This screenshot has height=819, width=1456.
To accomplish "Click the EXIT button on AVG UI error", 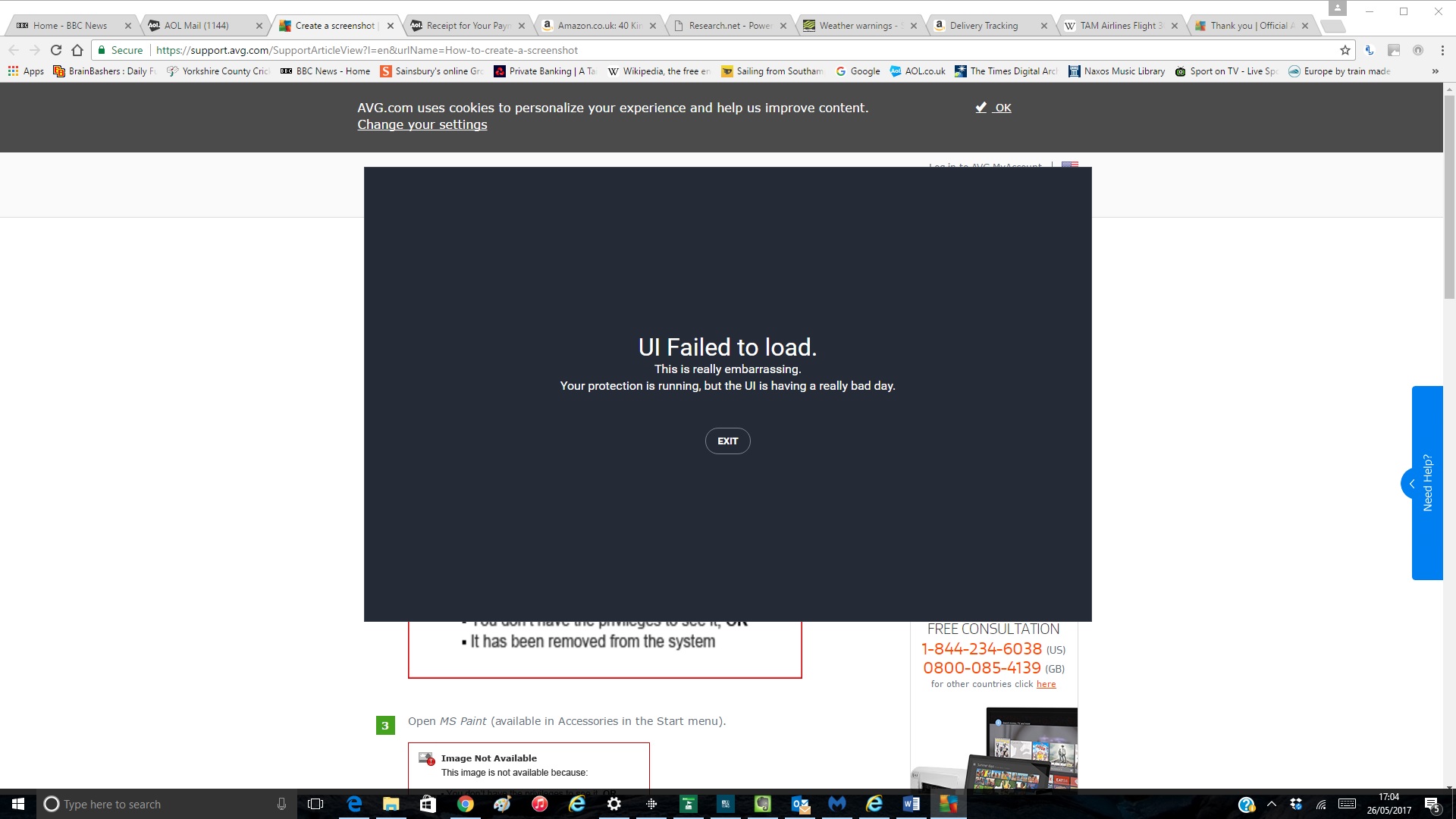I will tap(727, 440).
